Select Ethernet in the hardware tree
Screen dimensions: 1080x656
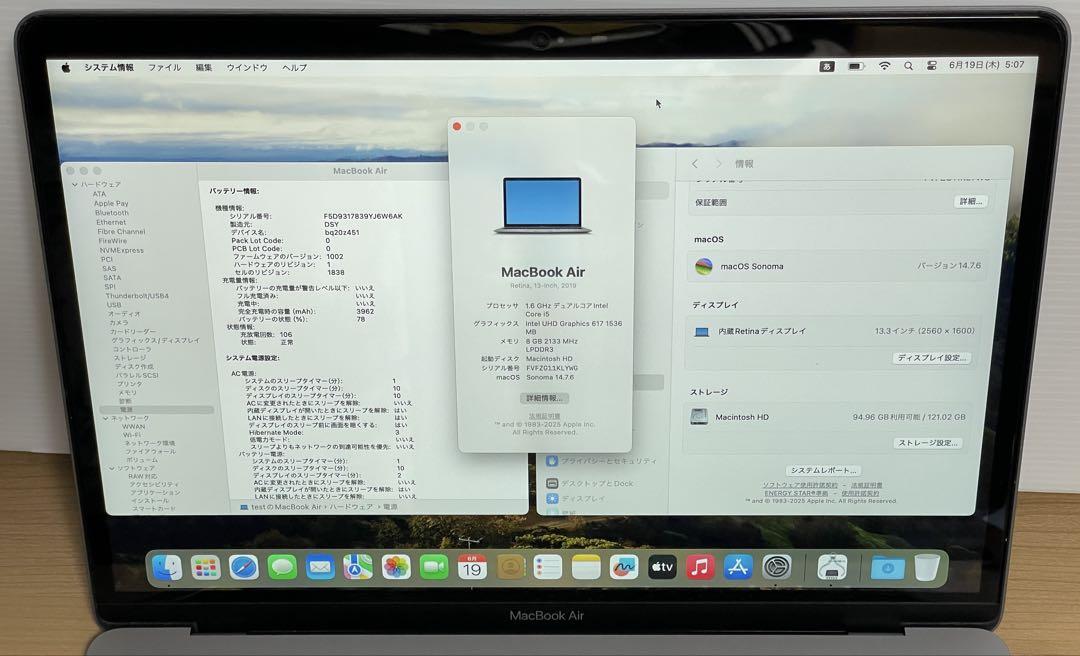point(111,223)
